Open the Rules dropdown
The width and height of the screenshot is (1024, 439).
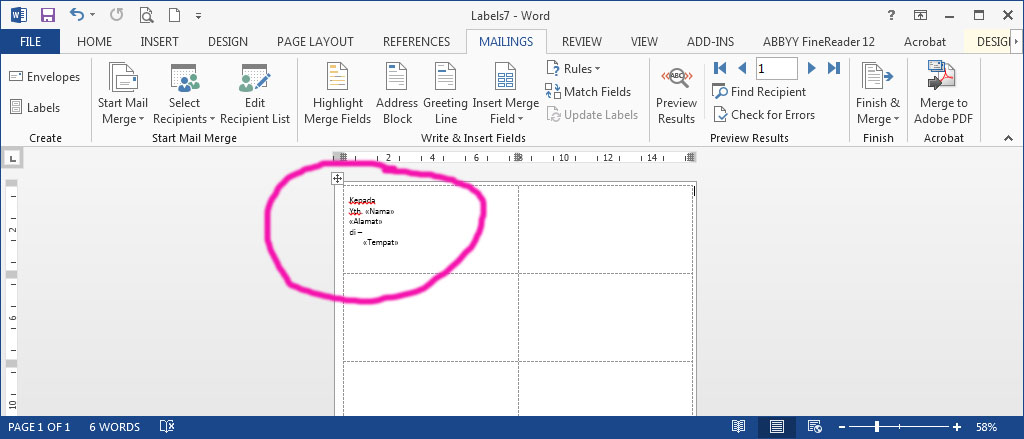tap(573, 69)
